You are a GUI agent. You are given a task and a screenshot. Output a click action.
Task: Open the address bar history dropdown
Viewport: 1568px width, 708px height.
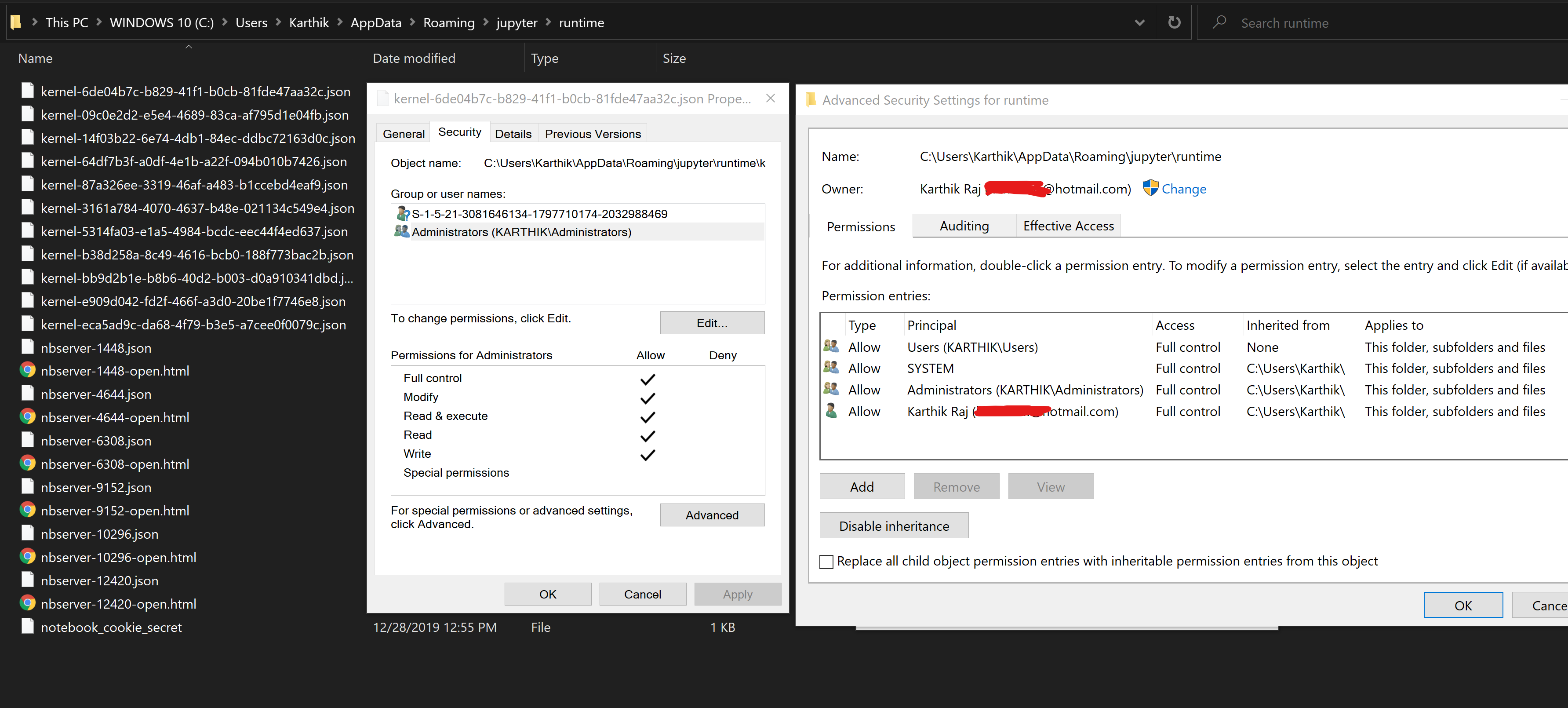(1139, 22)
